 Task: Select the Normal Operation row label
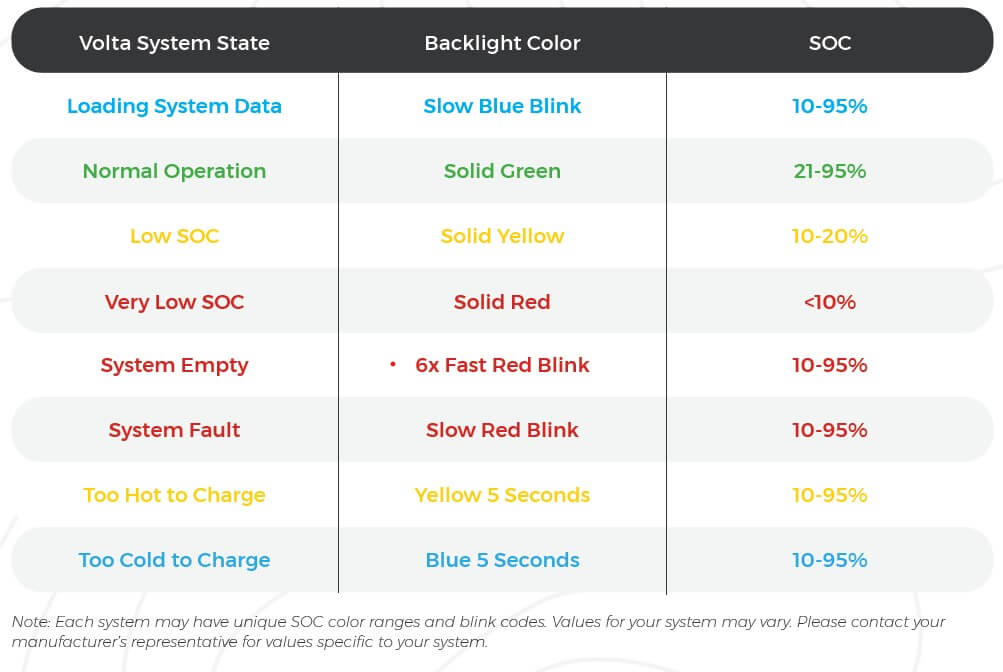[x=174, y=171]
